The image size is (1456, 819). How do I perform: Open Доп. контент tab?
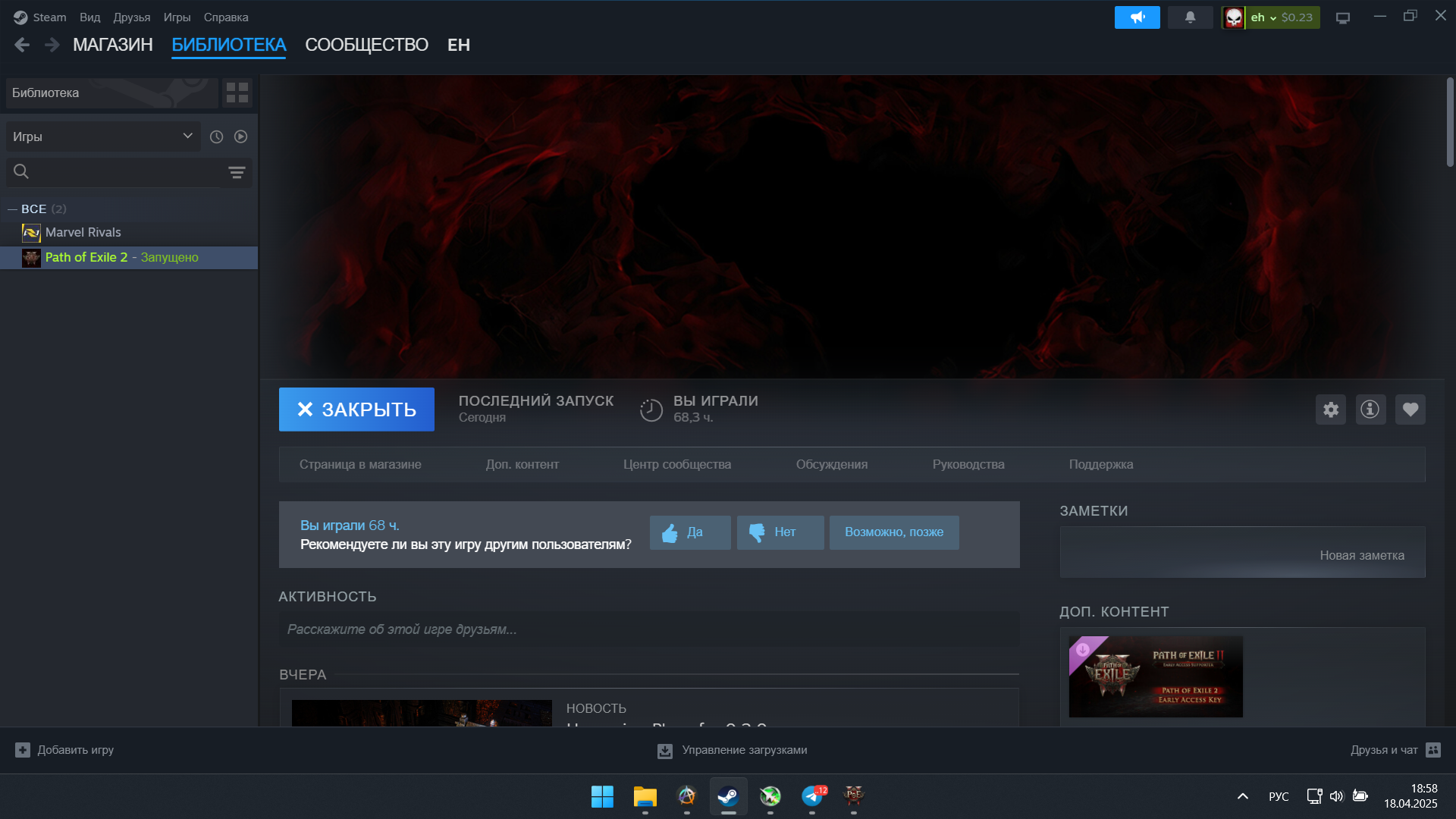(x=522, y=465)
